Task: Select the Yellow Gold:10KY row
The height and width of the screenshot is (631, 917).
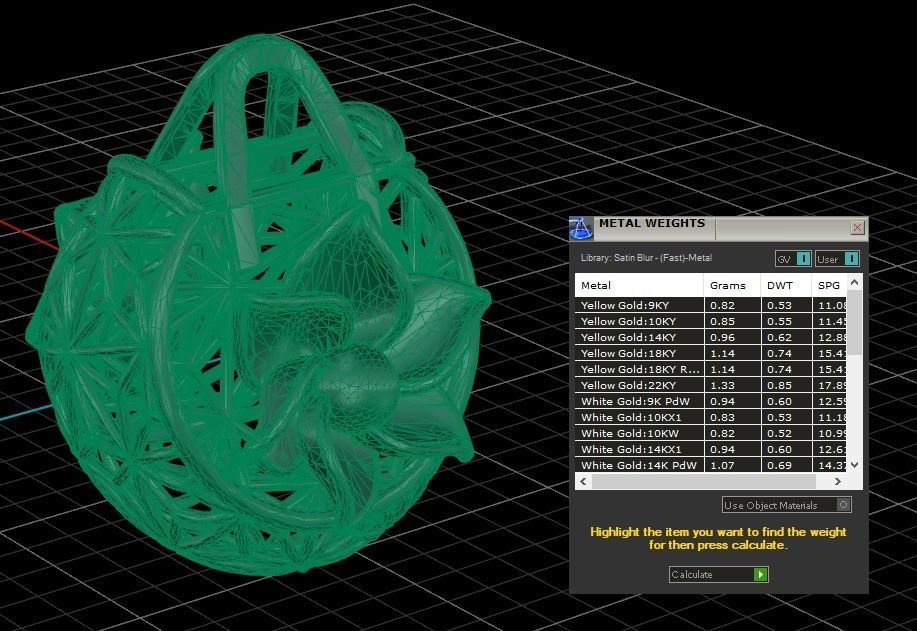Action: tap(711, 321)
